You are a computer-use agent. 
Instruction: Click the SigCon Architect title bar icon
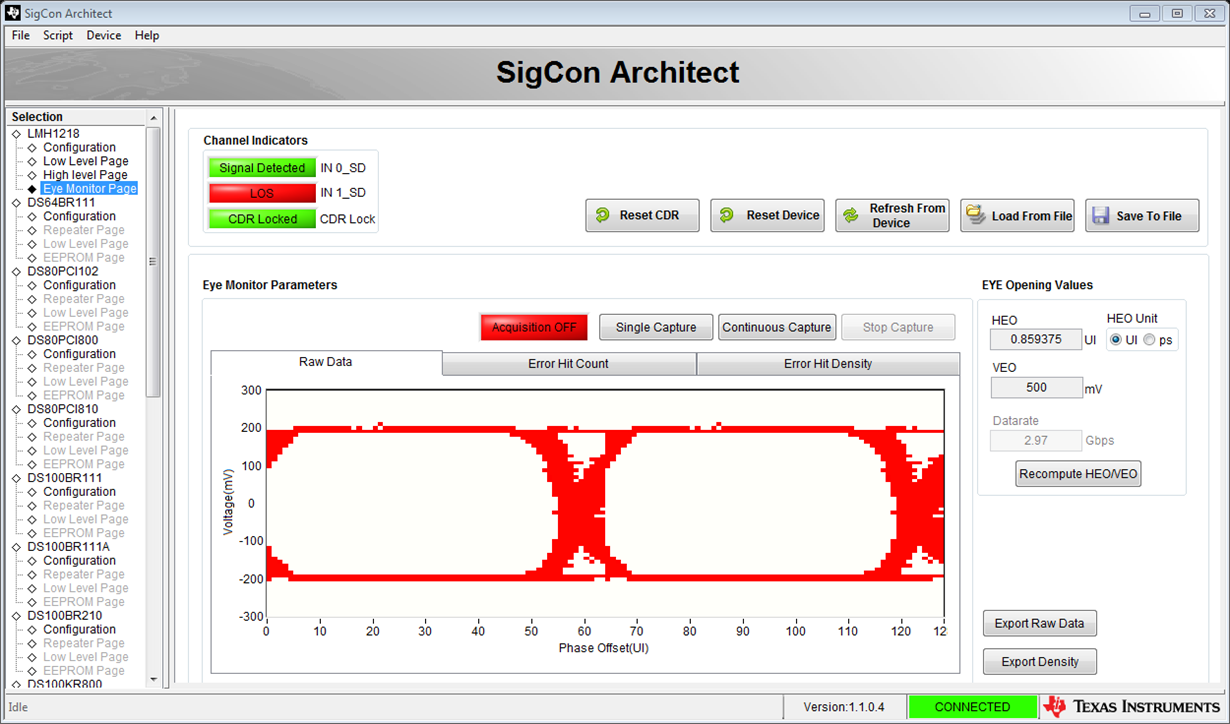click(13, 13)
